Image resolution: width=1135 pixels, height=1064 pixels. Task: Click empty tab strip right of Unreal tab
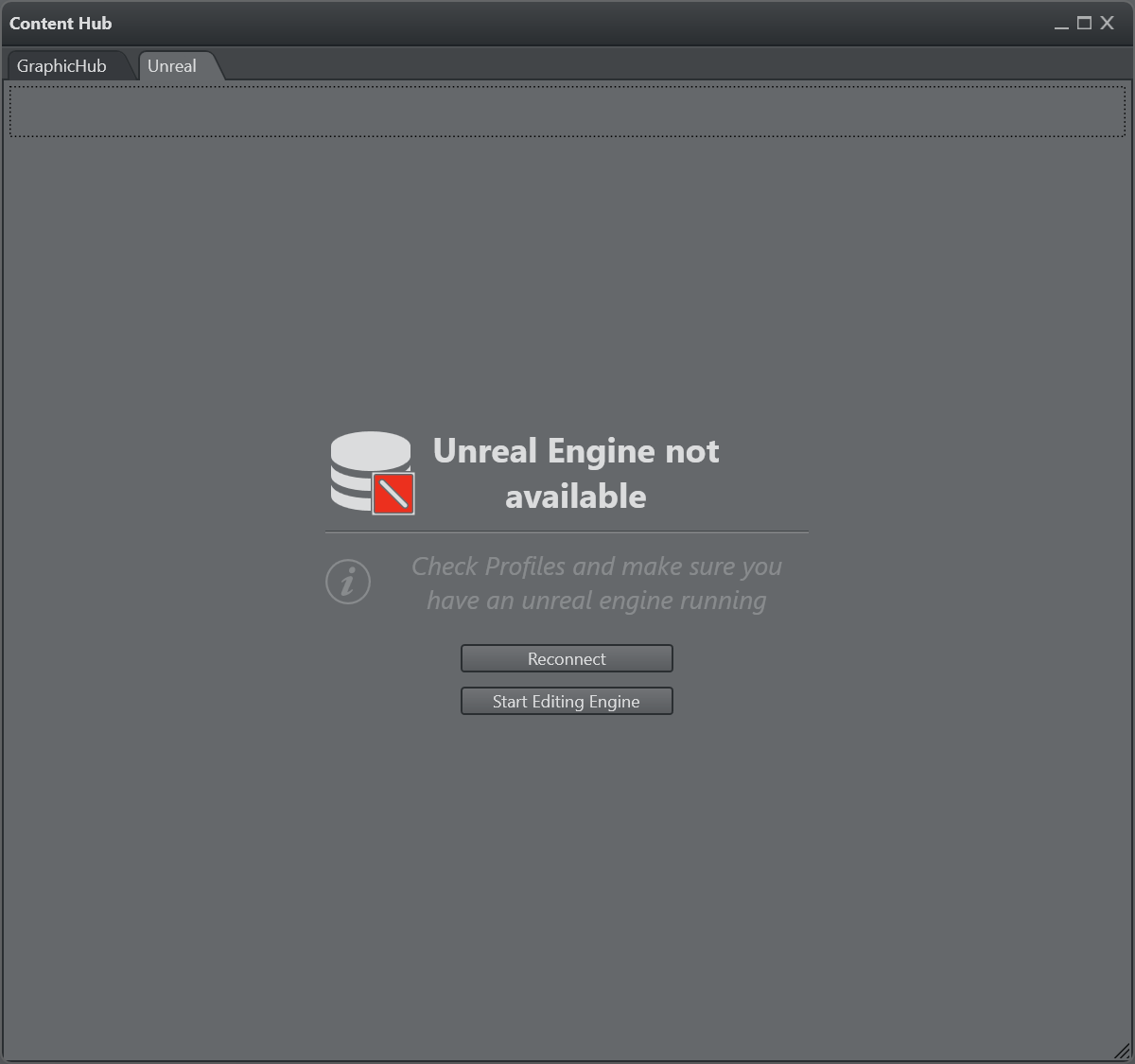[662, 64]
